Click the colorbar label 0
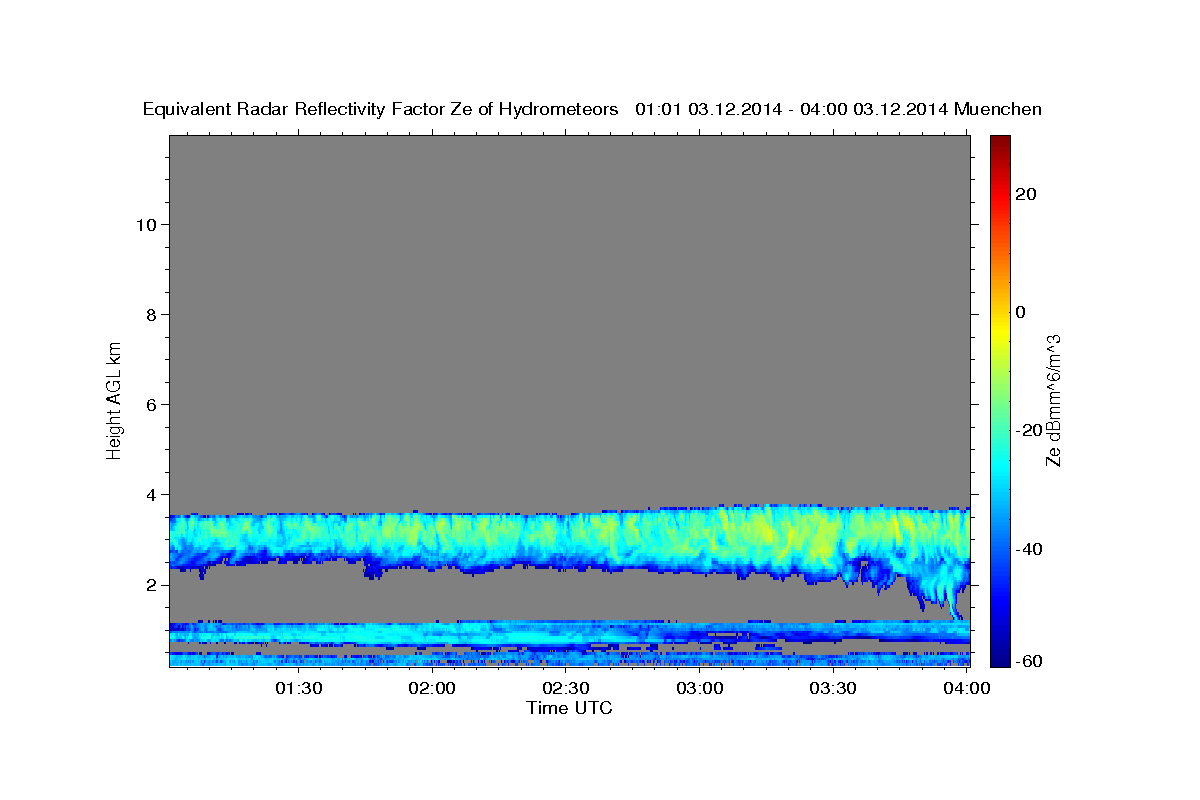The width and height of the screenshot is (1200, 800). [1021, 312]
